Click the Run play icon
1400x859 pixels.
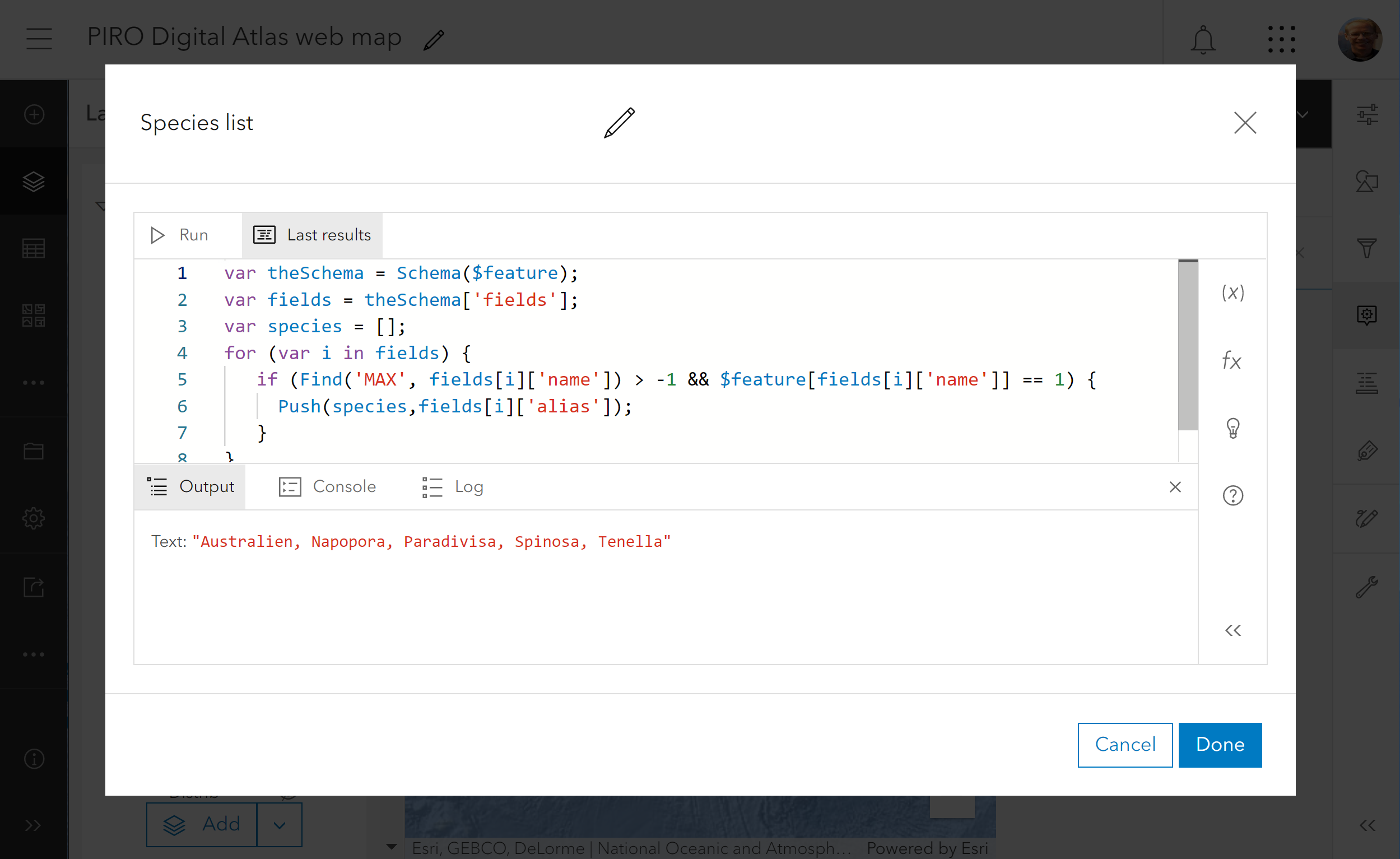[157, 235]
